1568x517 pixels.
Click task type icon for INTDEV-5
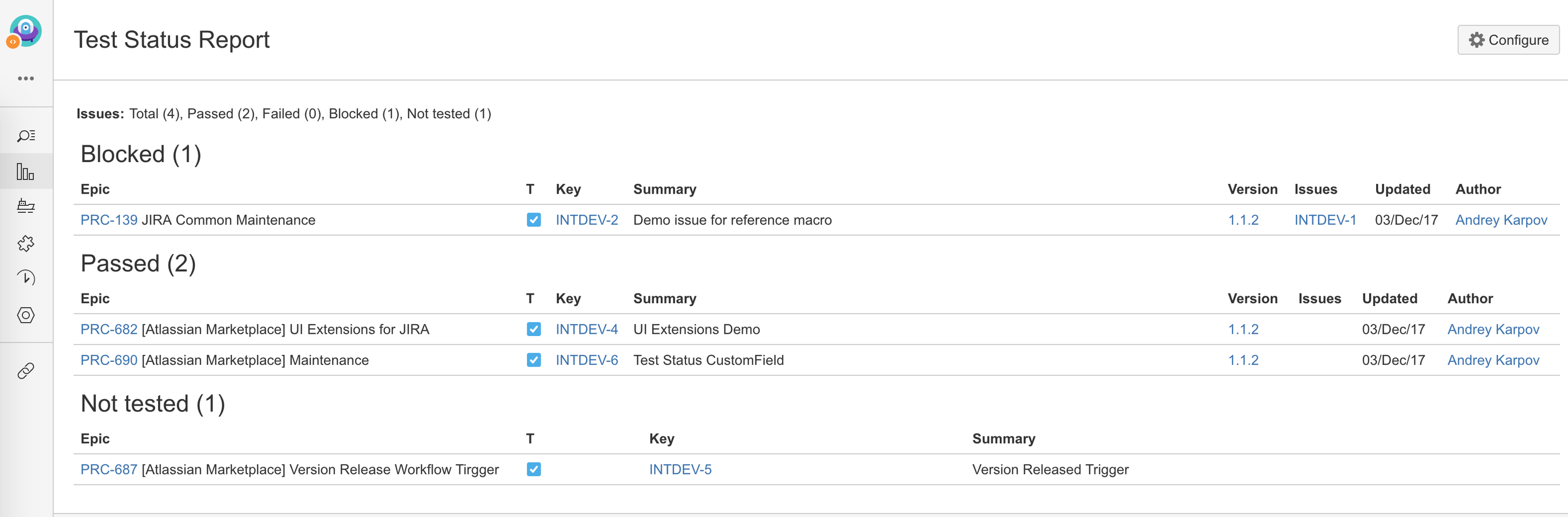point(534,469)
